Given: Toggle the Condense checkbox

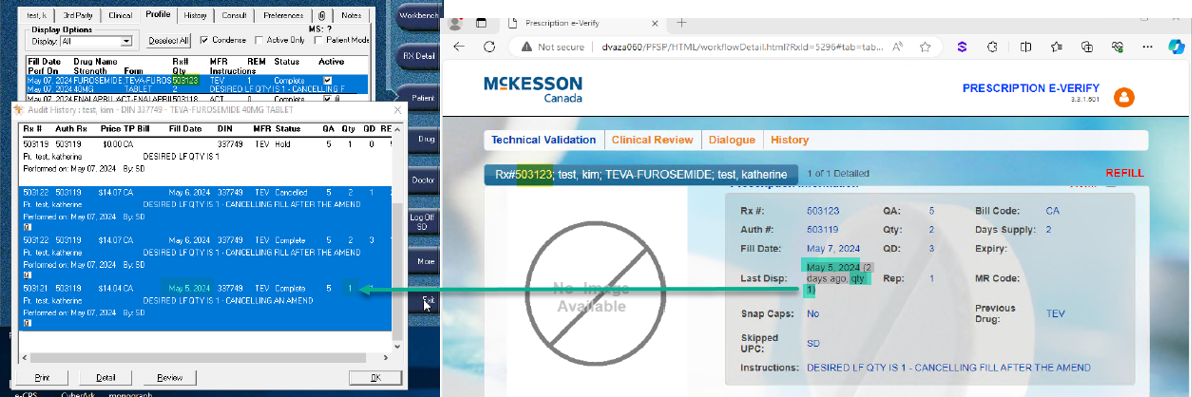Looking at the screenshot, I should click(x=204, y=40).
